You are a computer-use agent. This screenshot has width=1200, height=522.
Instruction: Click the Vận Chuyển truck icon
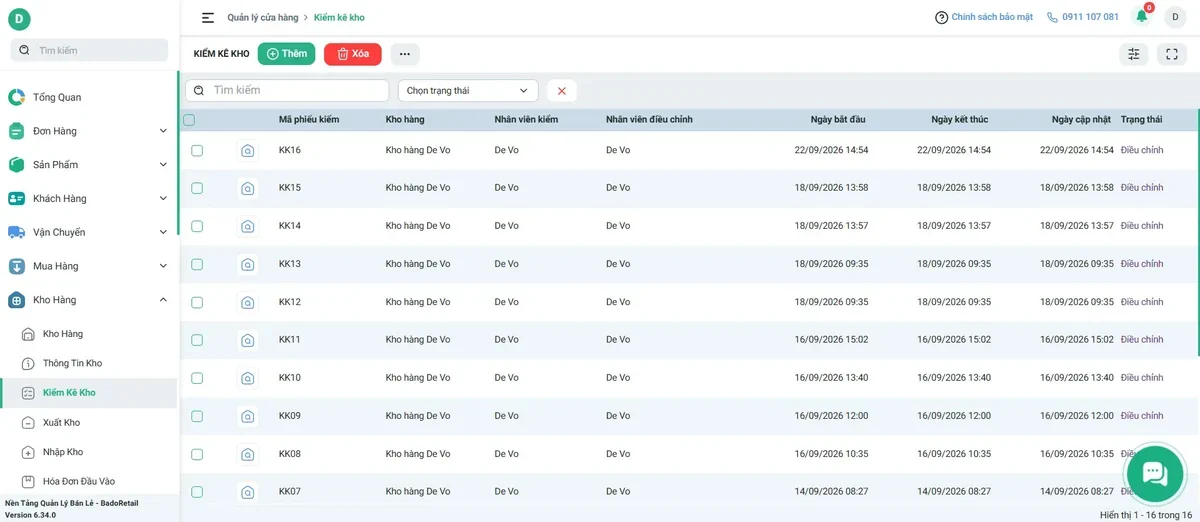point(16,232)
